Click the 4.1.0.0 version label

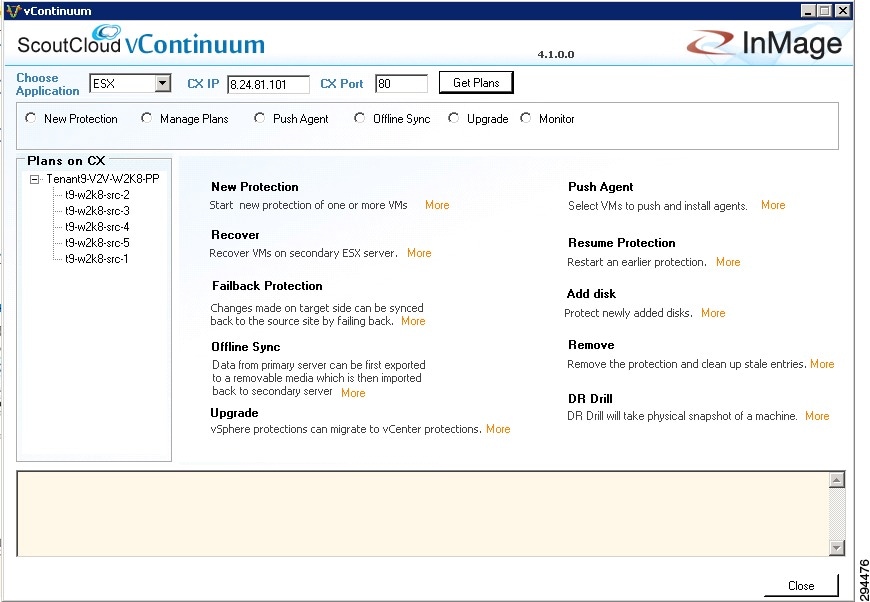pyautogui.click(x=555, y=54)
